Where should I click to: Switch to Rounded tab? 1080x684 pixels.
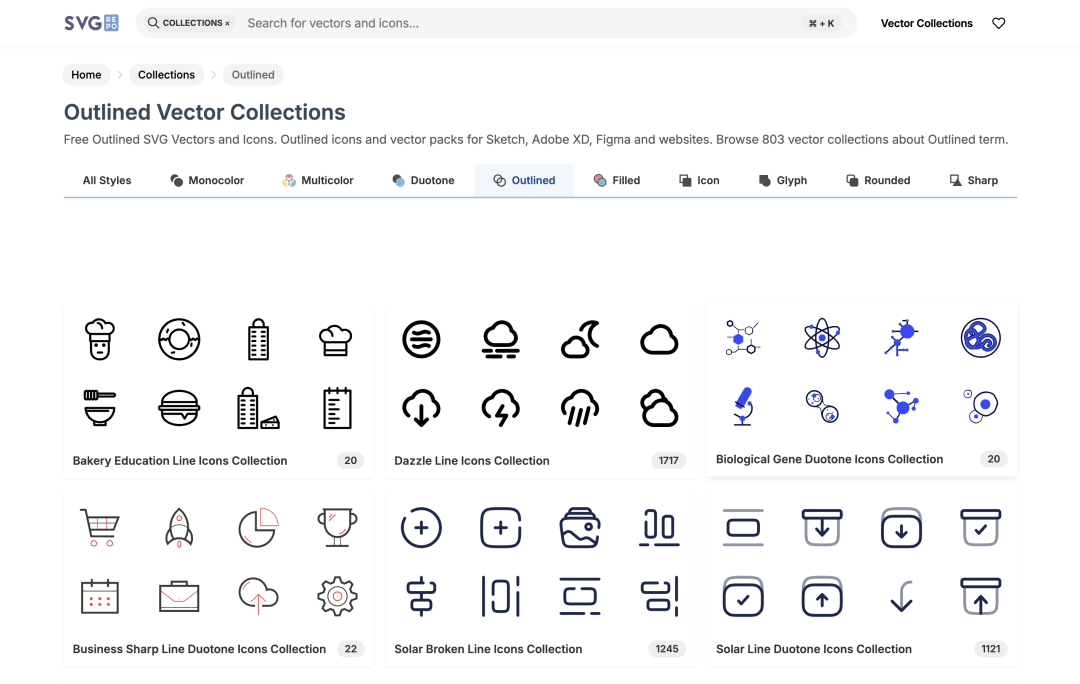(878, 180)
